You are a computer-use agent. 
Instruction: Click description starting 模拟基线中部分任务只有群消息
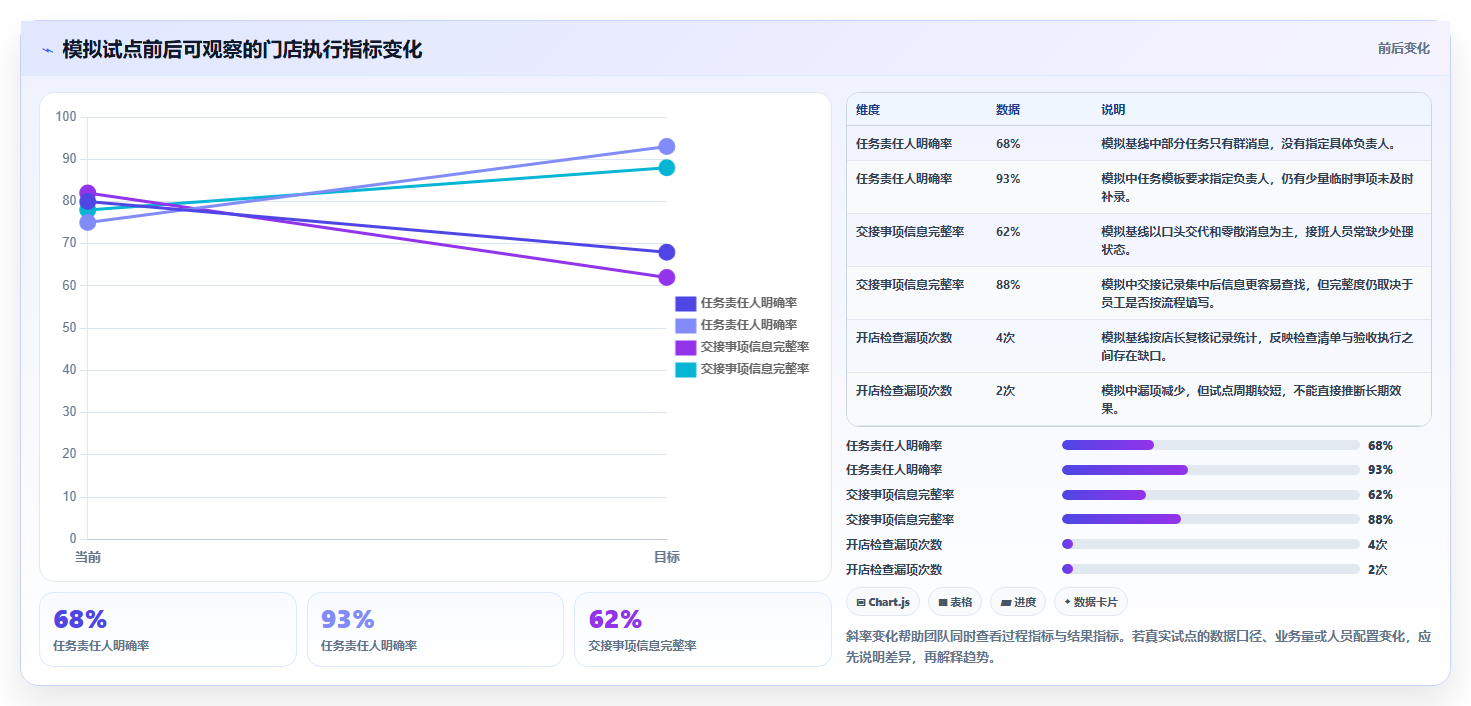(1249, 144)
